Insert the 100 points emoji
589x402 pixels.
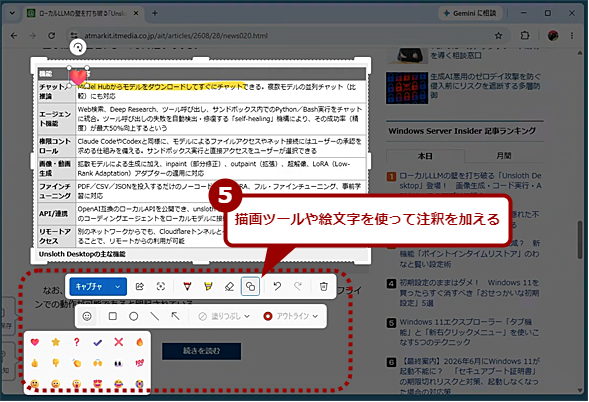140,363
